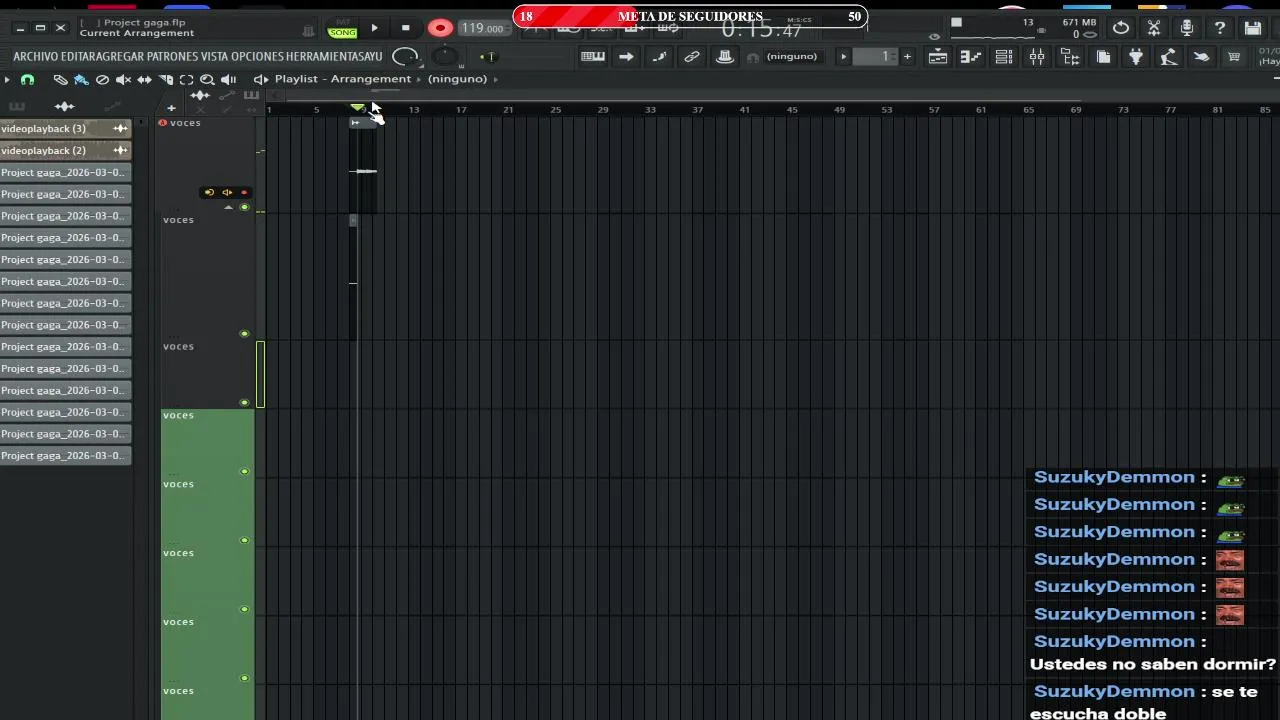The height and width of the screenshot is (720, 1280).
Task: Click the red record-arm dot in track mini toolbar
Action: click(x=245, y=192)
